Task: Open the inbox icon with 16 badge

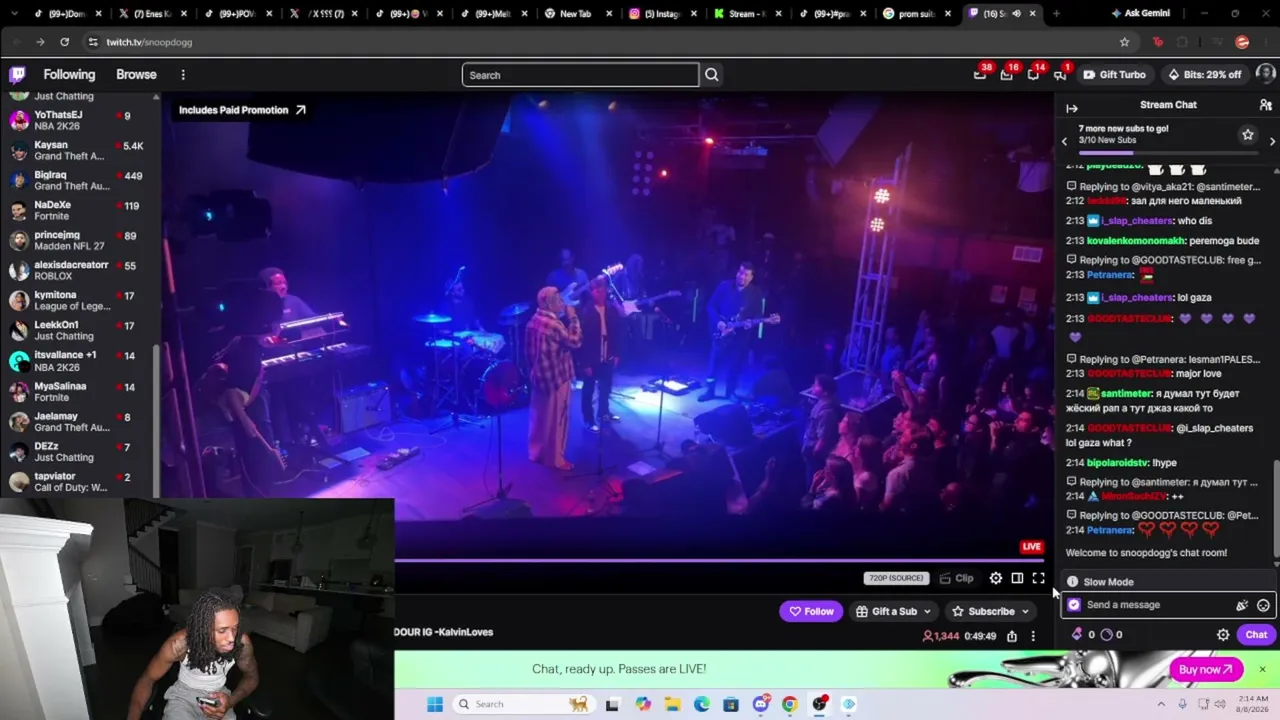Action: tap(1006, 75)
